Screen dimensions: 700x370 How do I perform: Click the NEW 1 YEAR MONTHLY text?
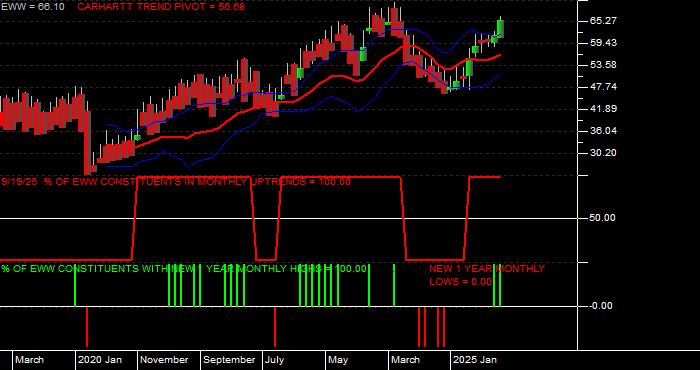coord(487,269)
